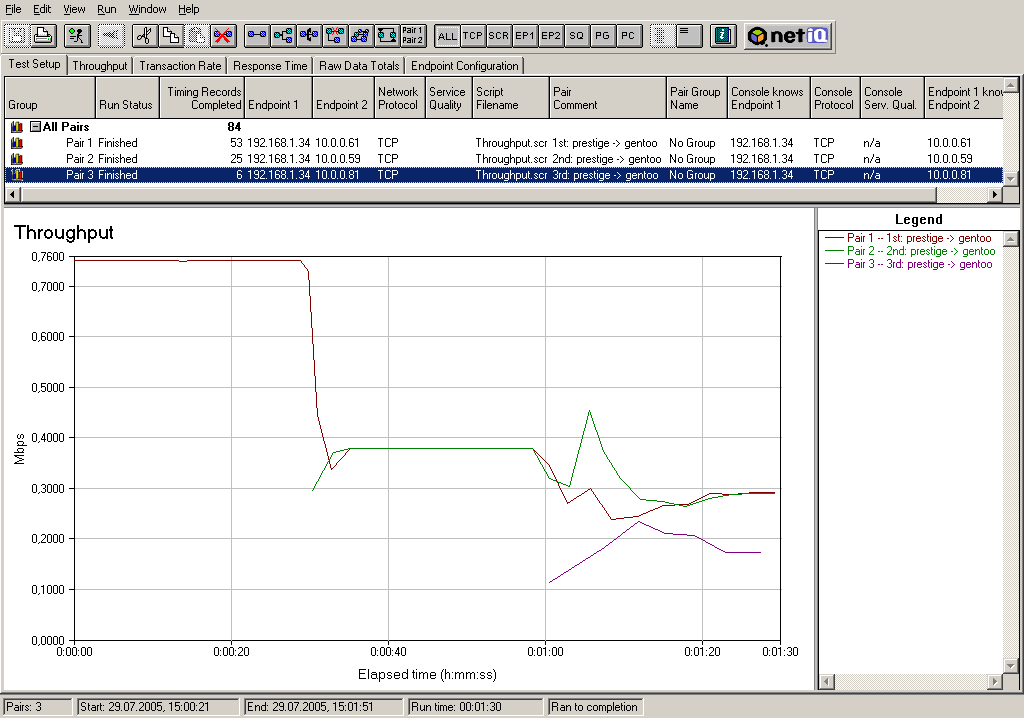The height and width of the screenshot is (718, 1024).
Task: Click the third blue-node pair icon
Action: (x=309, y=35)
